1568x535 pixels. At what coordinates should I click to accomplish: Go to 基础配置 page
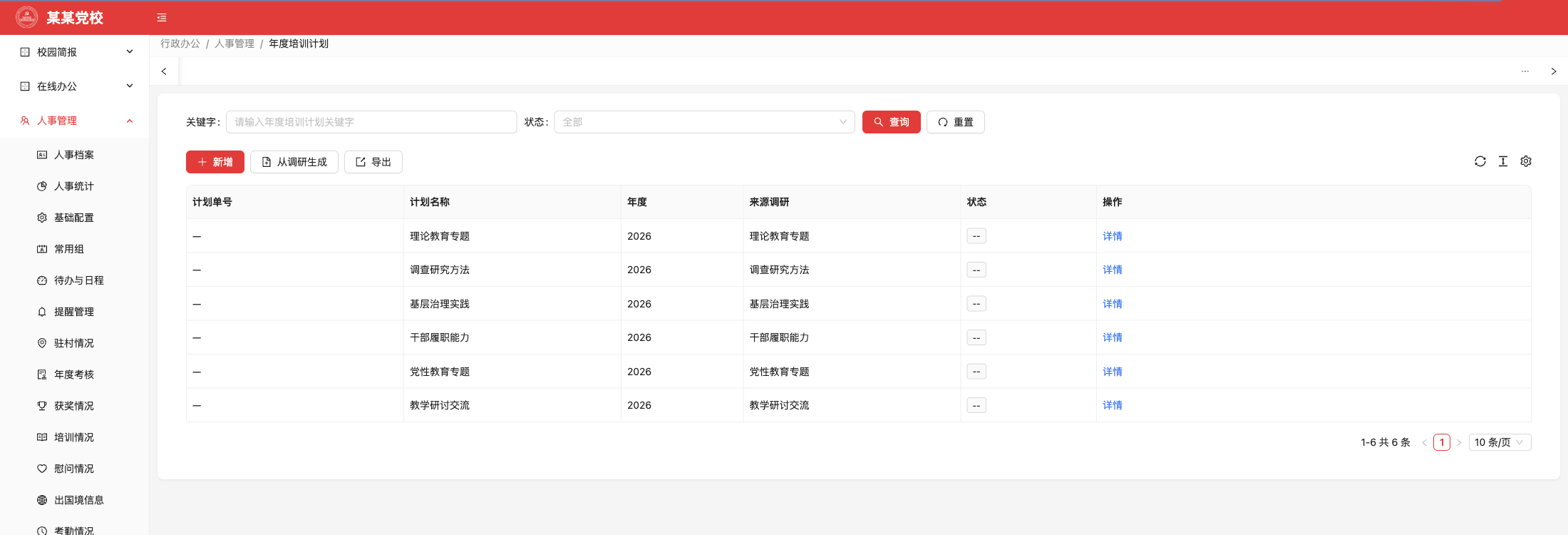[x=74, y=218]
